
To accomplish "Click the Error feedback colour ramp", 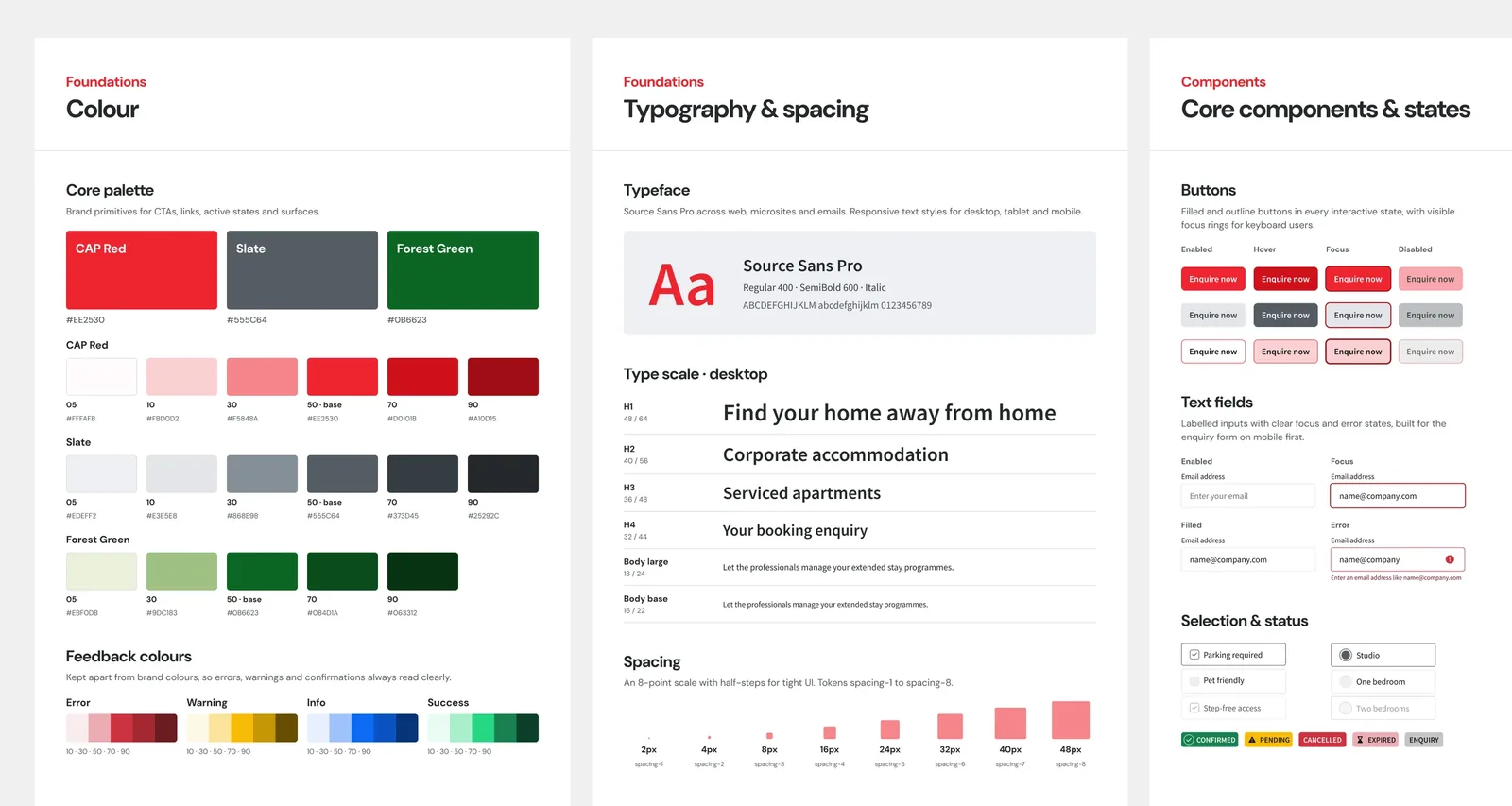I will coord(121,729).
